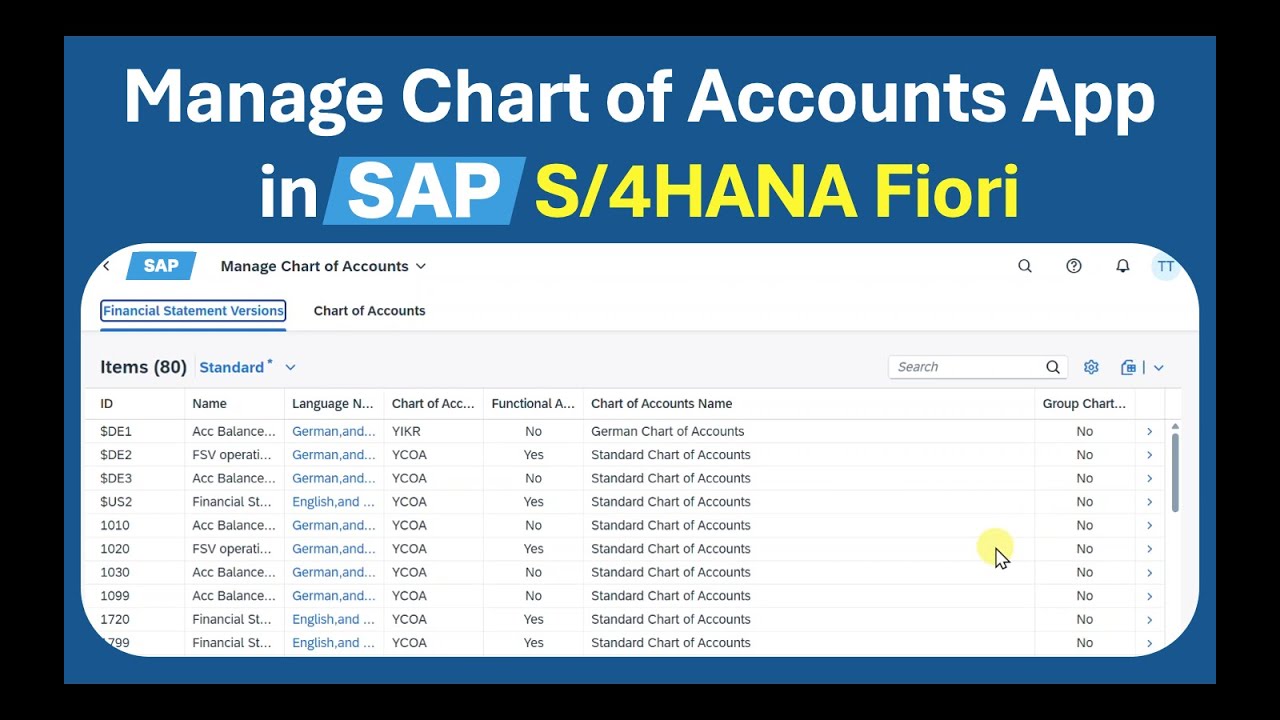The width and height of the screenshot is (1280, 720).
Task: Navigate into row $DE1 via its chevron
Action: pyautogui.click(x=1150, y=431)
